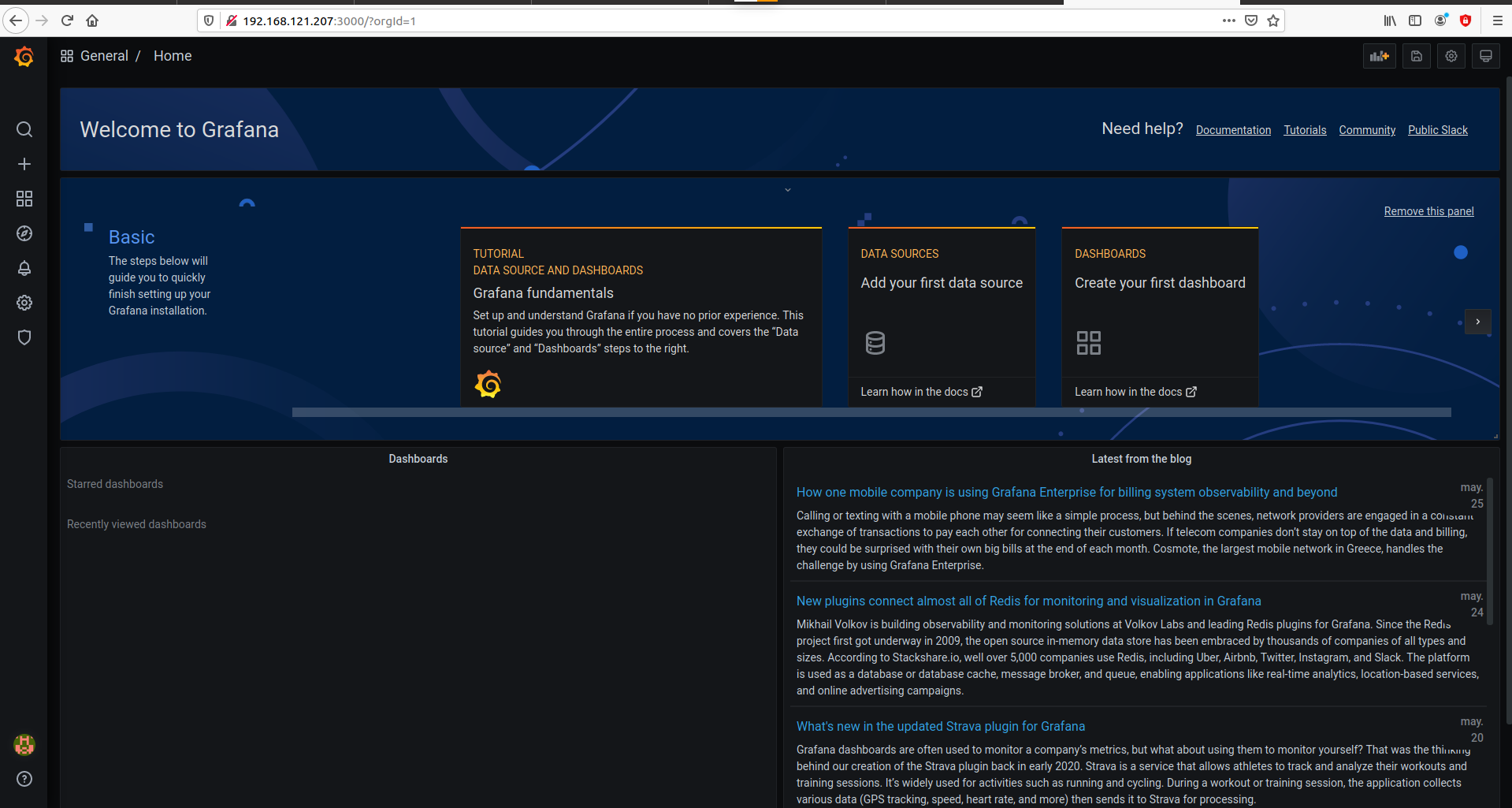Click the dashboards grid icon beside General
The image size is (1512, 808).
[67, 56]
